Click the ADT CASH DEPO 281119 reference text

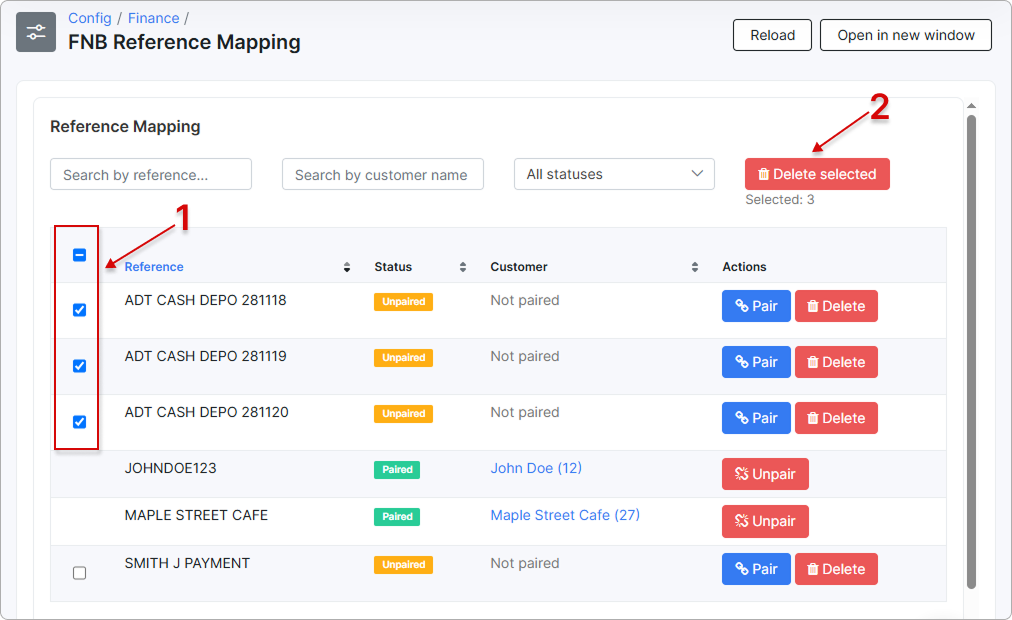[205, 356]
